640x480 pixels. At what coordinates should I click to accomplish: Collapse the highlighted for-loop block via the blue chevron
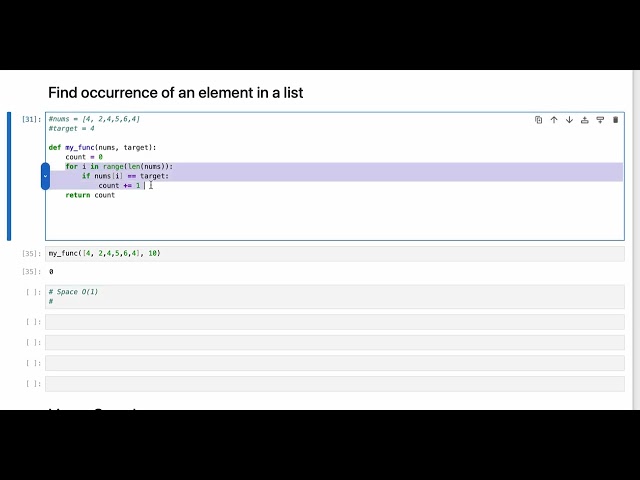pyautogui.click(x=45, y=176)
